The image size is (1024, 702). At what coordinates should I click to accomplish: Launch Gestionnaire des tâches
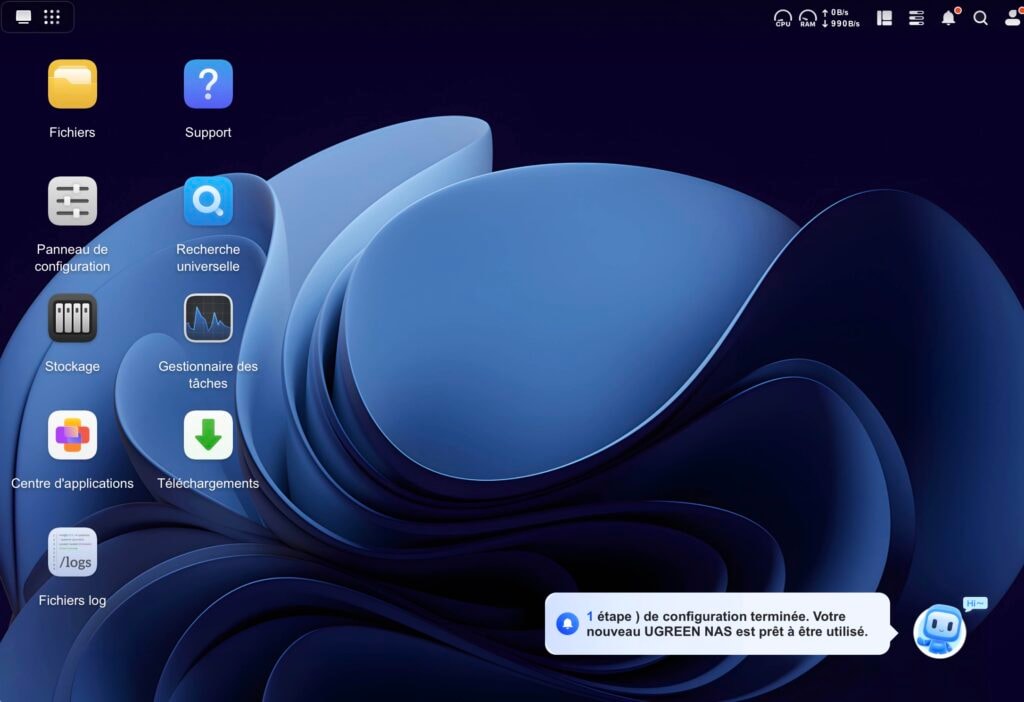pos(208,318)
